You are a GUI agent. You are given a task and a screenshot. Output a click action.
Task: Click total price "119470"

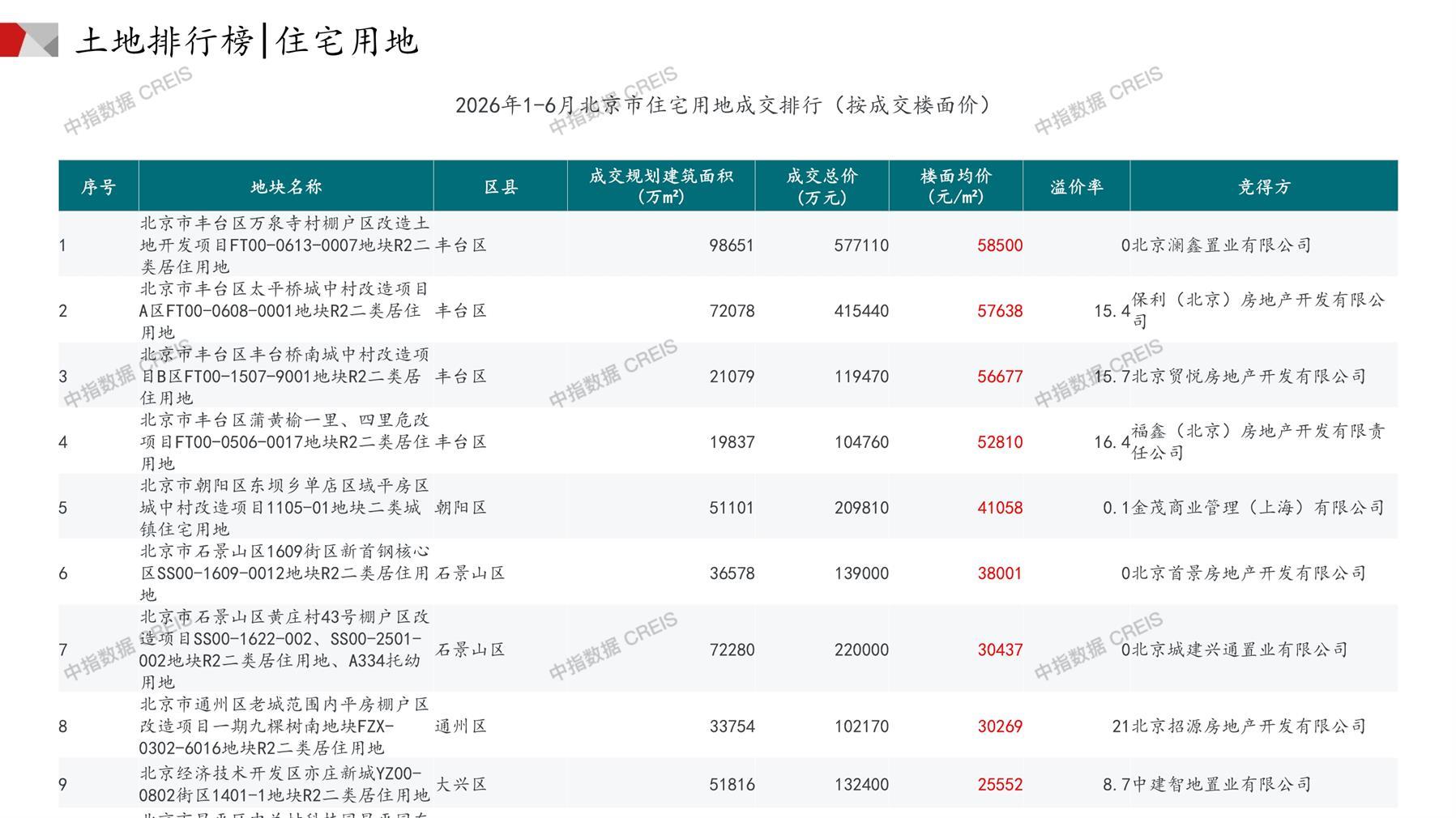[x=861, y=377]
